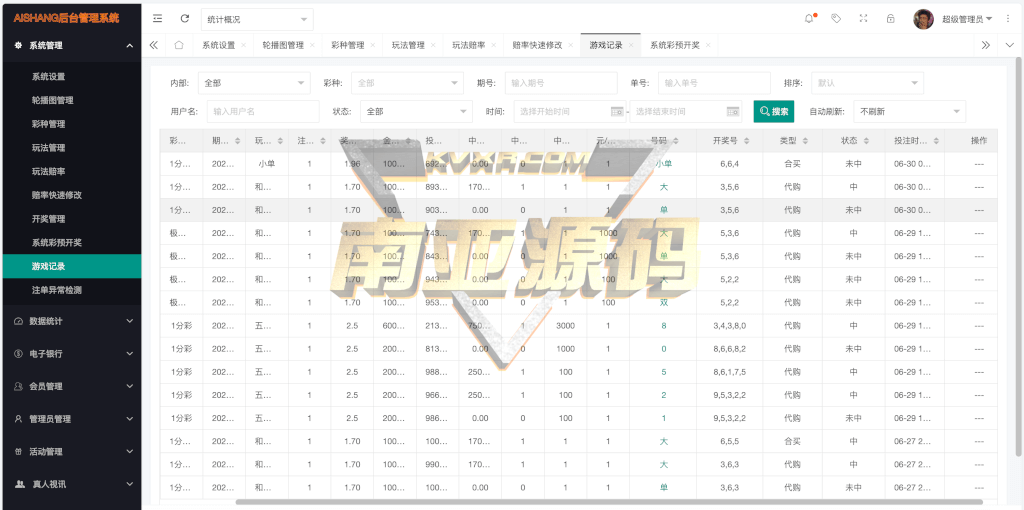Sort by 类型 column arrows
The width and height of the screenshot is (1024, 510).
(x=805, y=140)
